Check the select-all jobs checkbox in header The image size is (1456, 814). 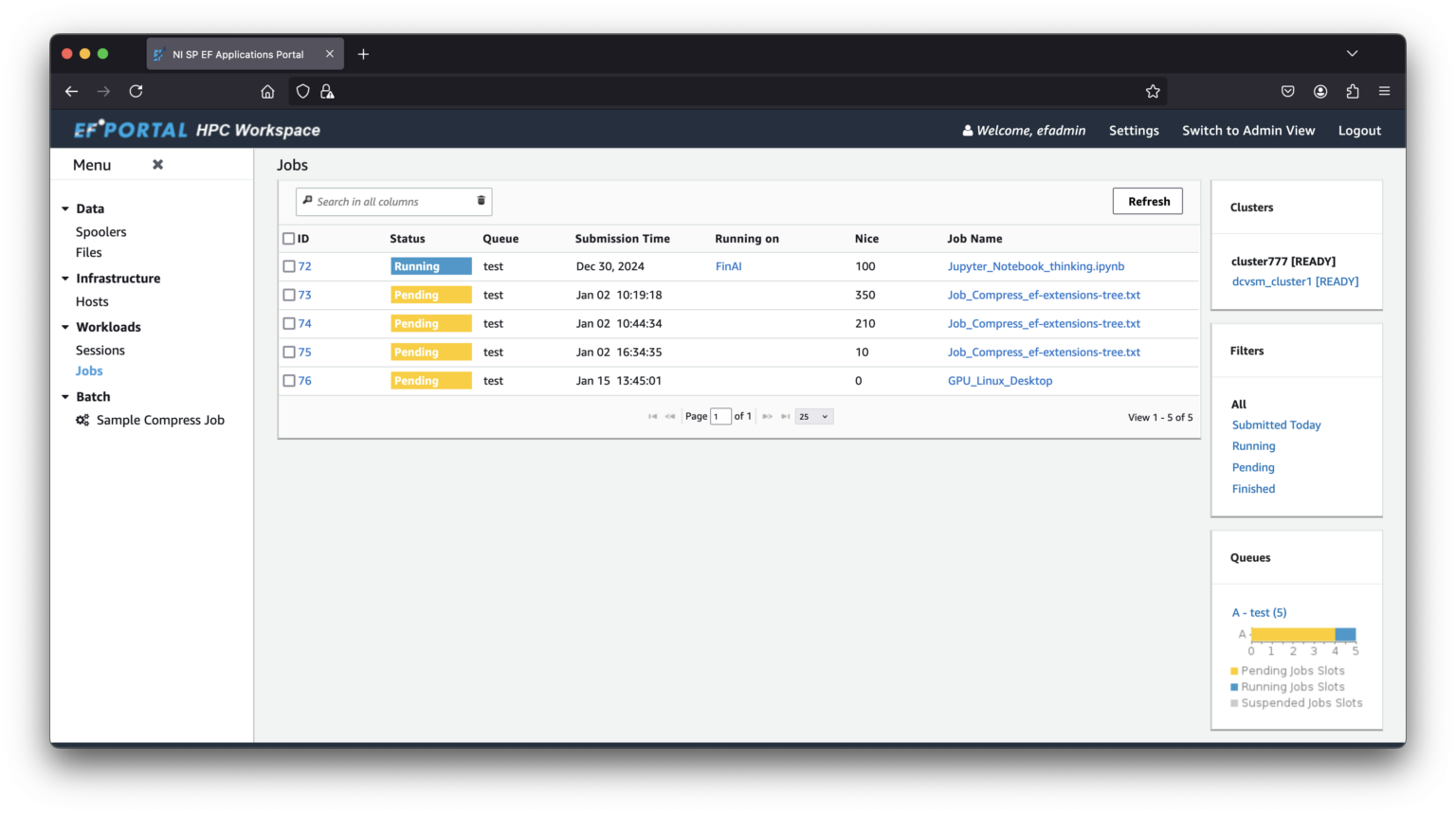pyautogui.click(x=288, y=238)
